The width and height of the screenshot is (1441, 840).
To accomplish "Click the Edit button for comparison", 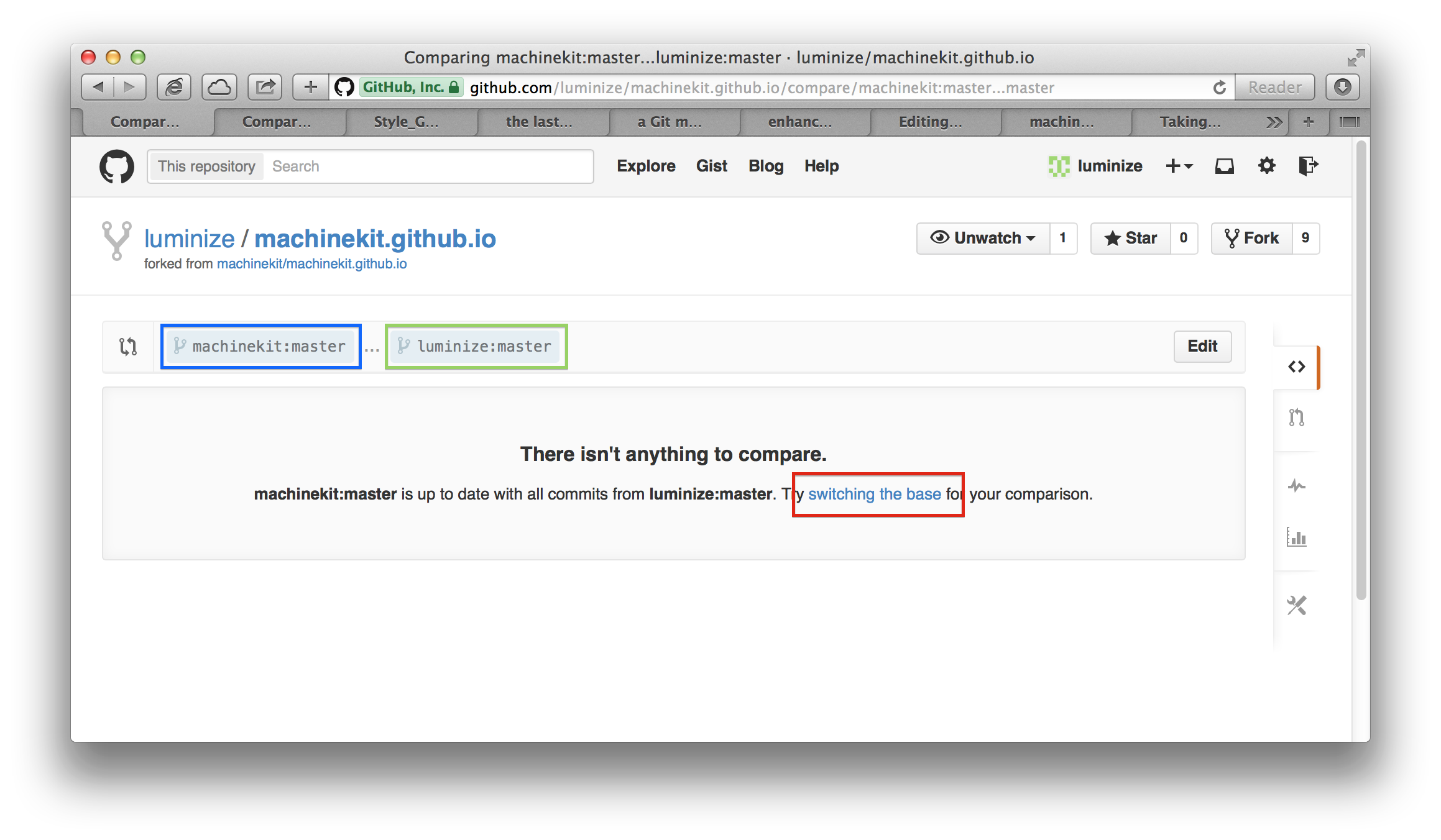I will point(1203,345).
